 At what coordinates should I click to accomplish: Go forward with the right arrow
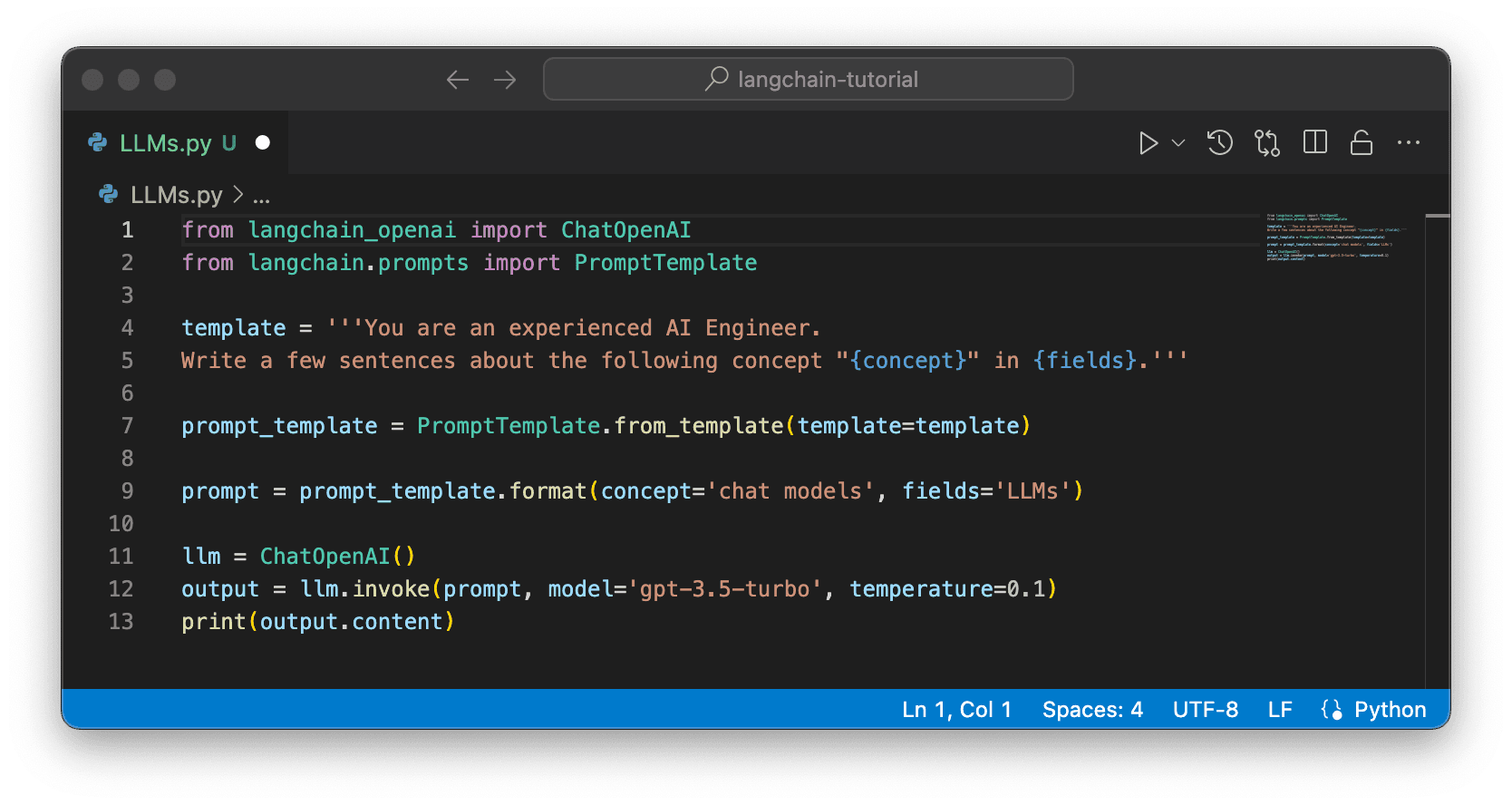(x=505, y=80)
